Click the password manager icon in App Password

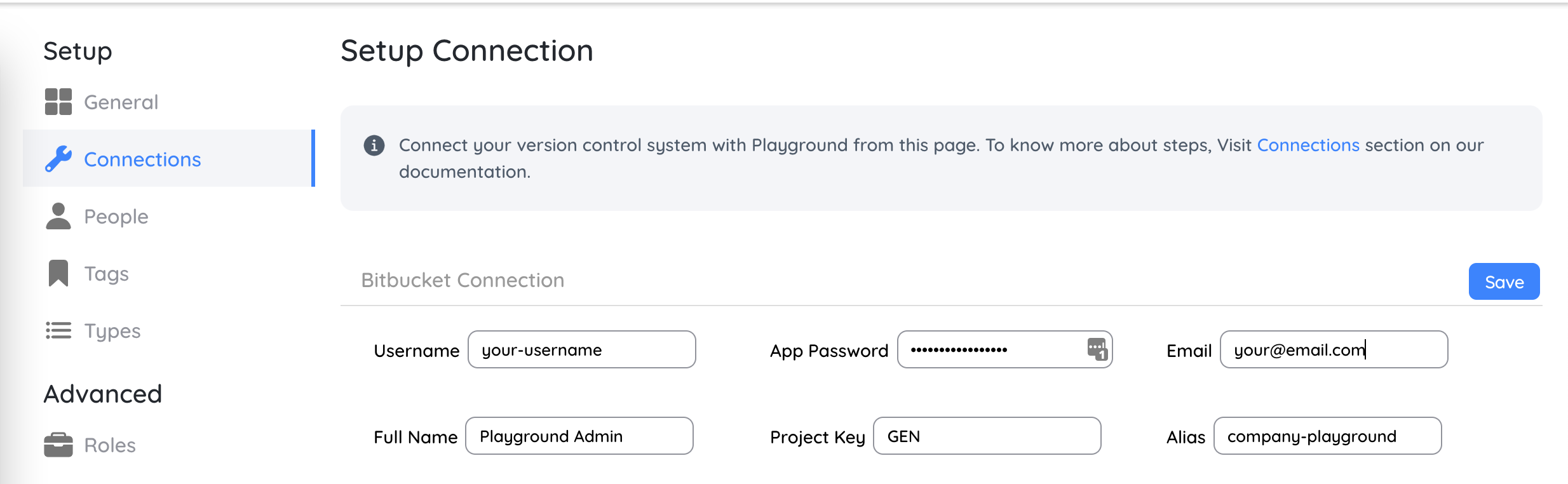(1097, 349)
